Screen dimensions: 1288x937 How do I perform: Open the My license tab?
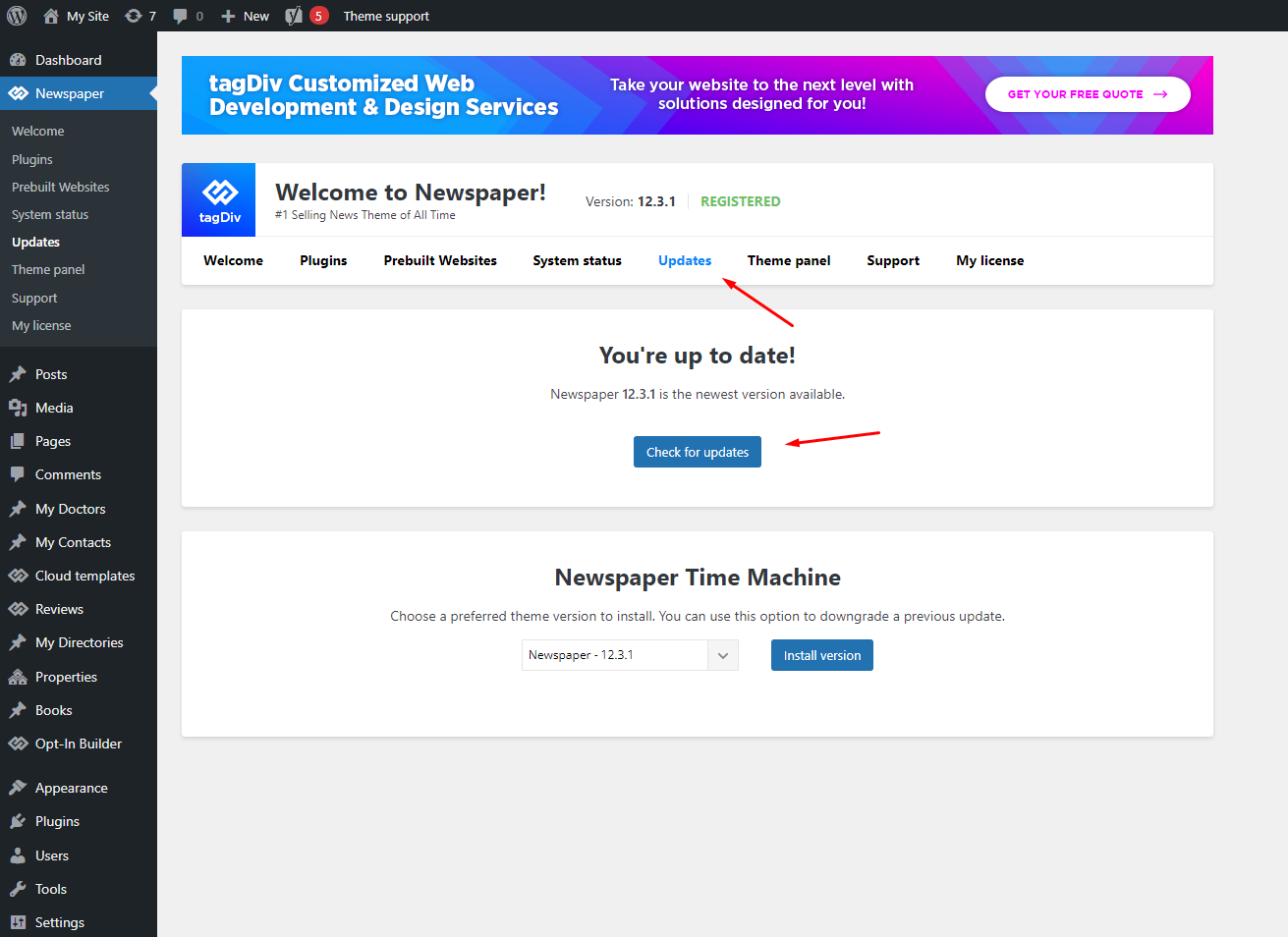coord(990,260)
